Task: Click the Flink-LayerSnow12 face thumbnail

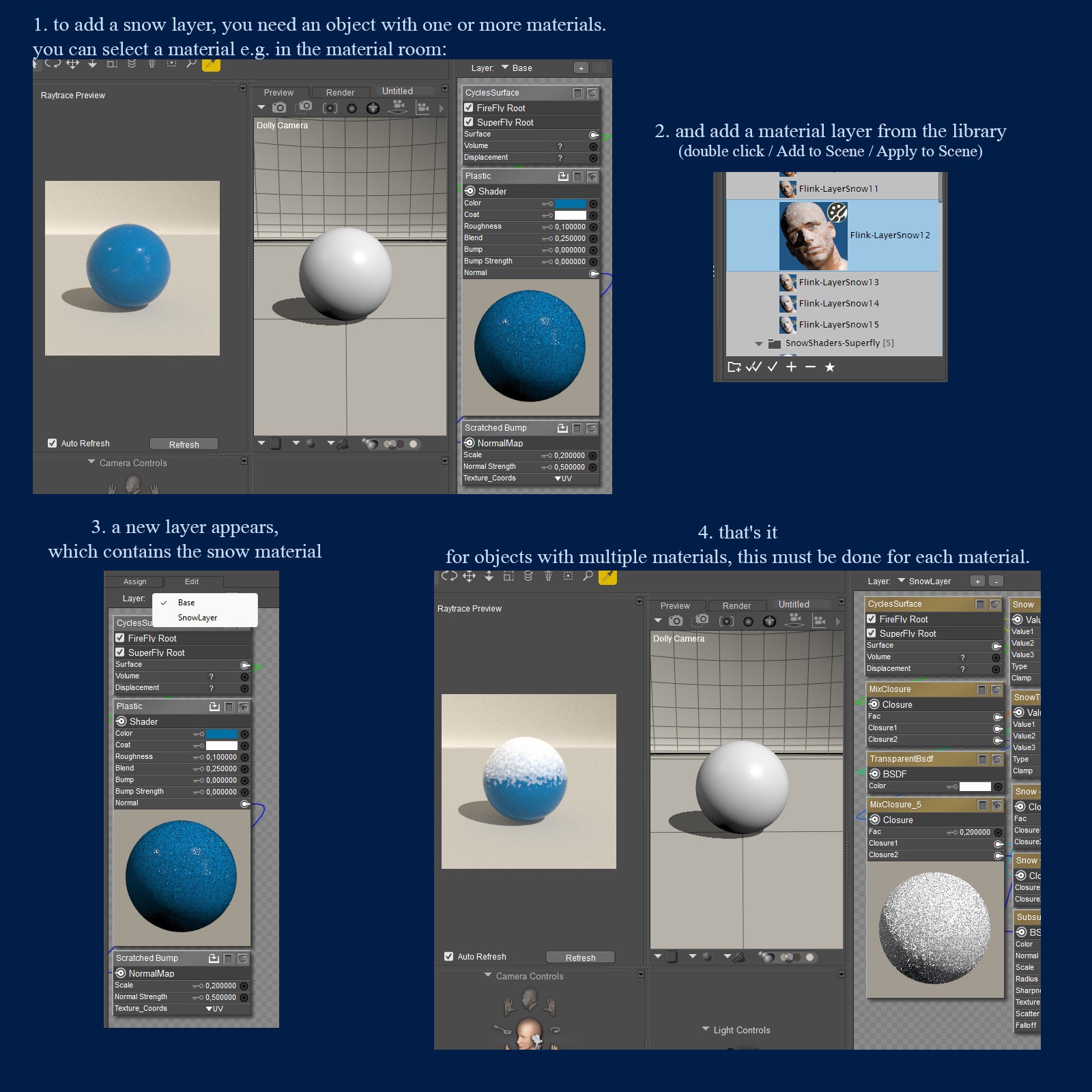Action: coord(814,235)
